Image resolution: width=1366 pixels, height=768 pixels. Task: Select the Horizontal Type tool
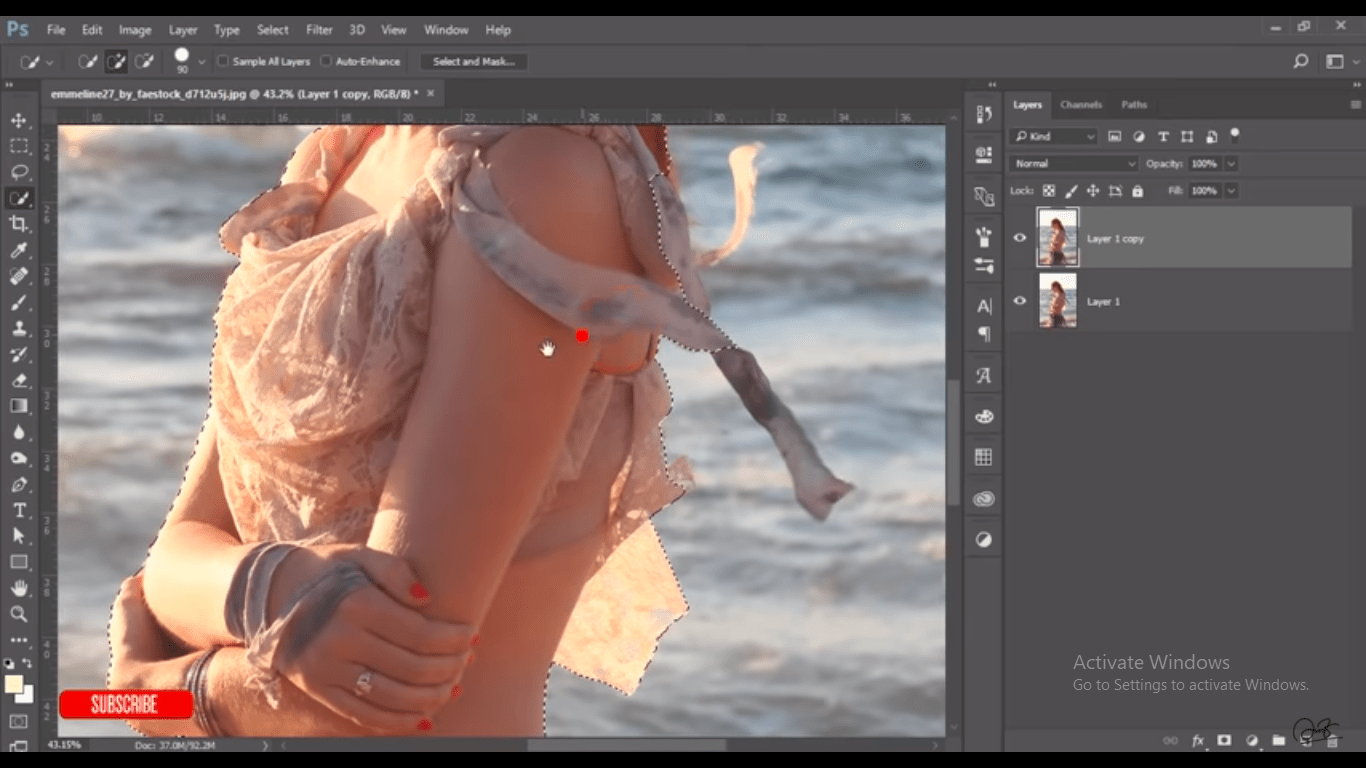[19, 510]
